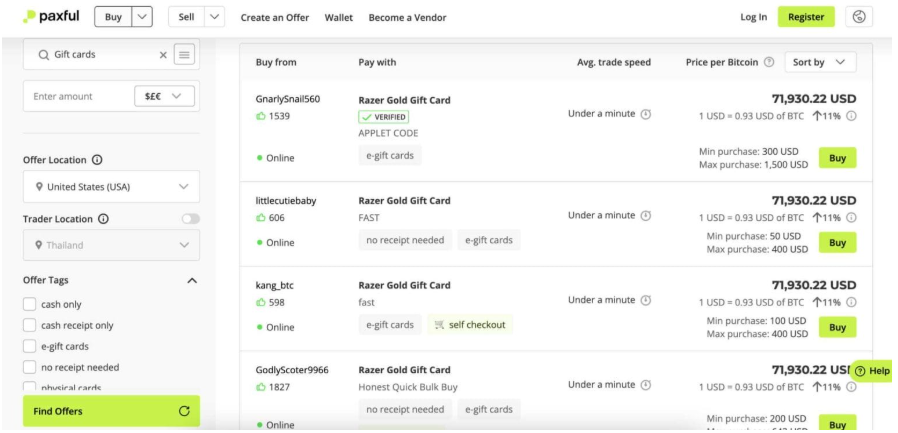Go to Wallet
This screenshot has width=898, height=433.
point(338,18)
